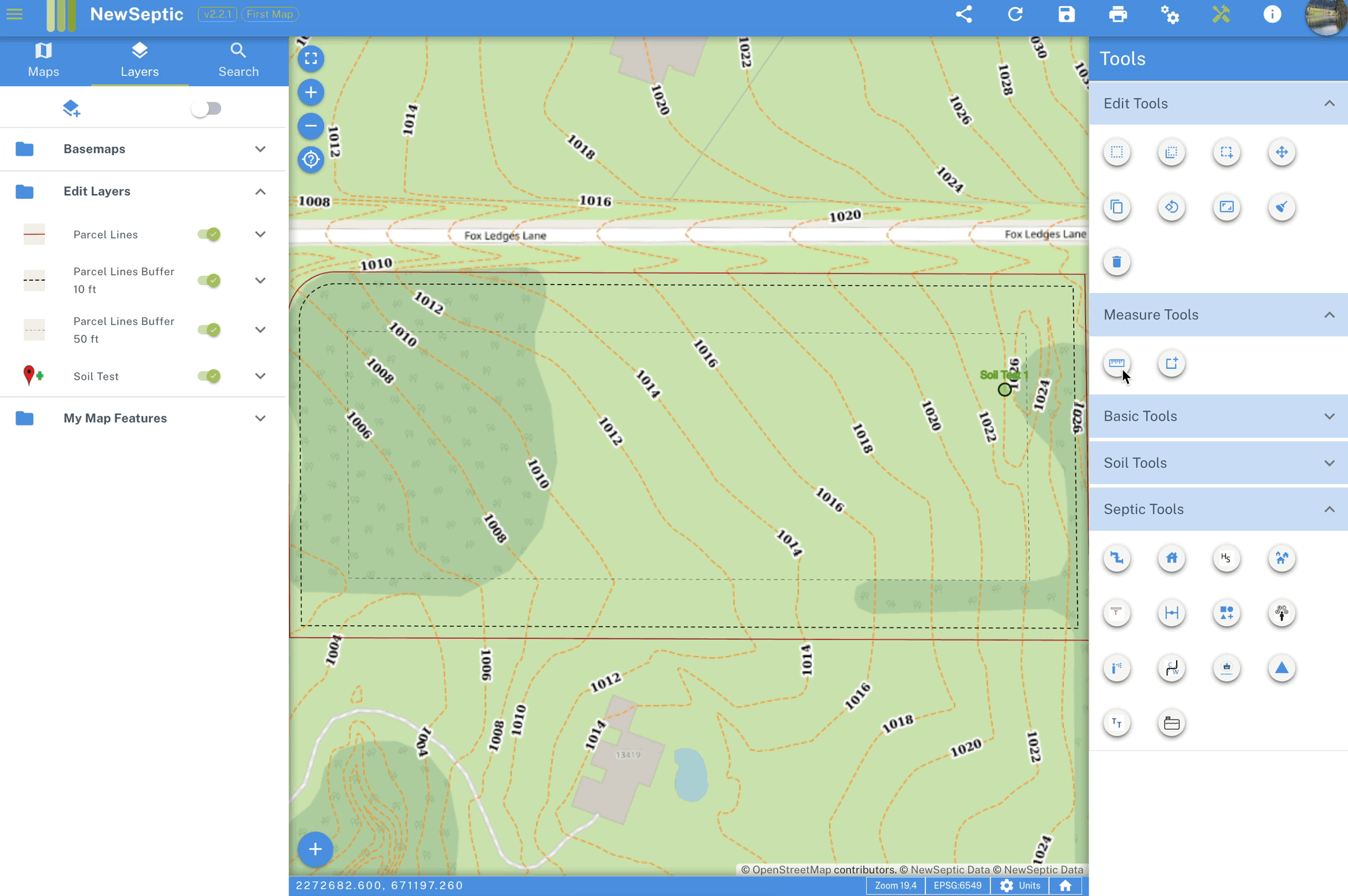This screenshot has width=1348, height=896.
Task: Save the map with disk icon
Action: coord(1066,14)
